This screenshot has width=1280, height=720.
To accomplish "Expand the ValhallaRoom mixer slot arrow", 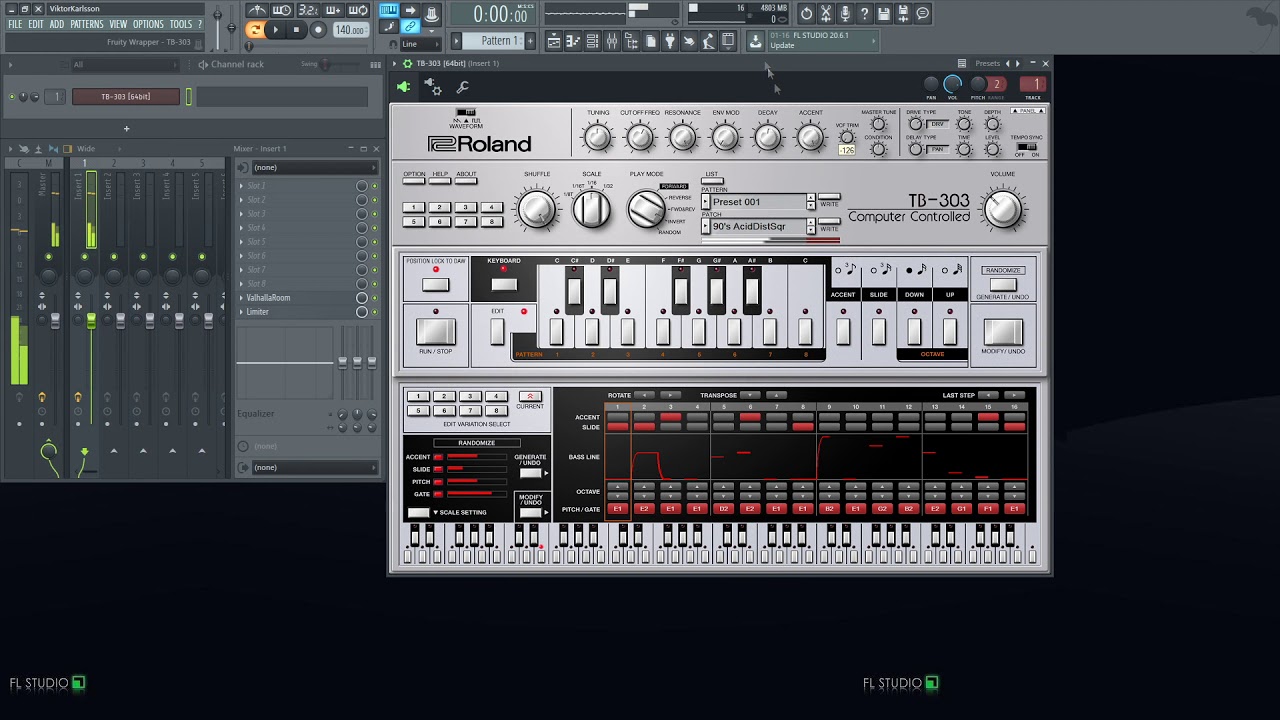I will tap(241, 298).
